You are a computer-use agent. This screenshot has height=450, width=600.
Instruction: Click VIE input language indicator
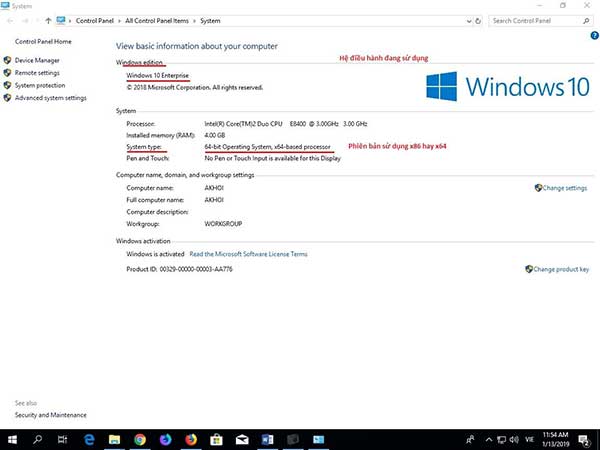(x=529, y=439)
